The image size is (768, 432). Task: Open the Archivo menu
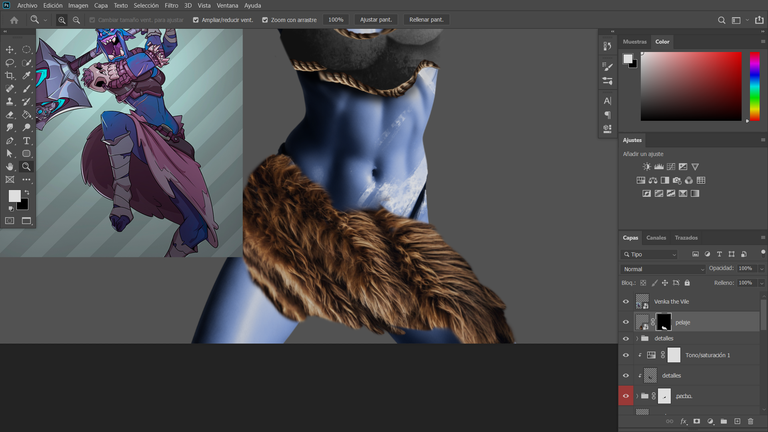[27, 5]
